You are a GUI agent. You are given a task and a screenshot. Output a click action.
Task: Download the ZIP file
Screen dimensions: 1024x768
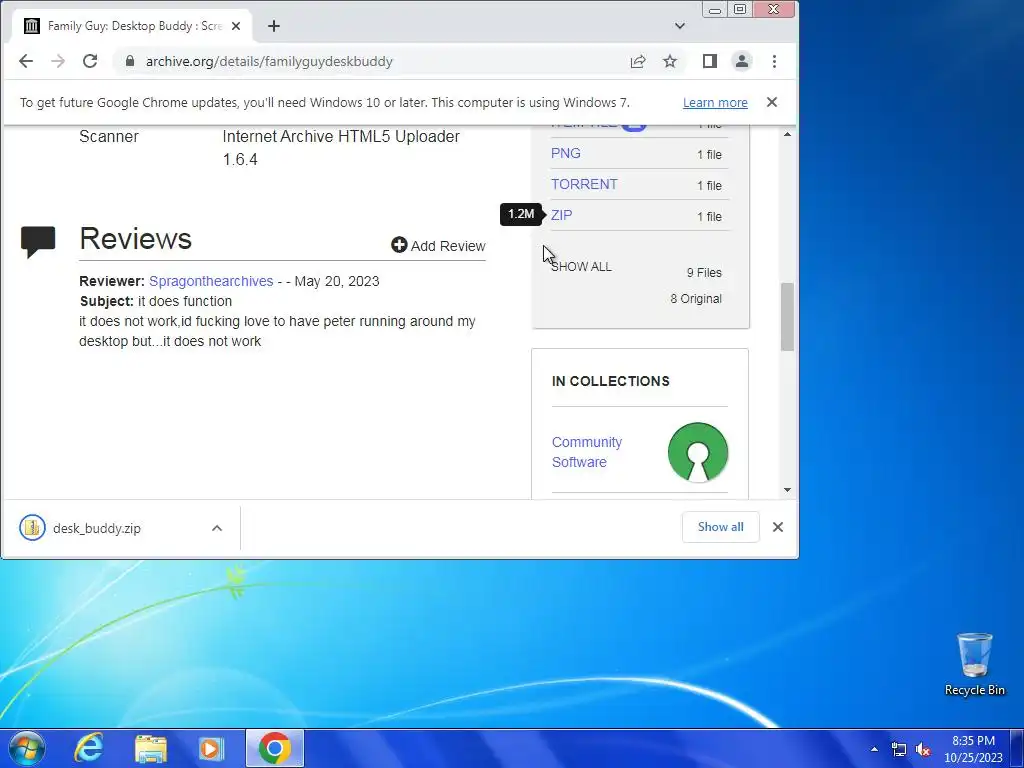tap(562, 215)
